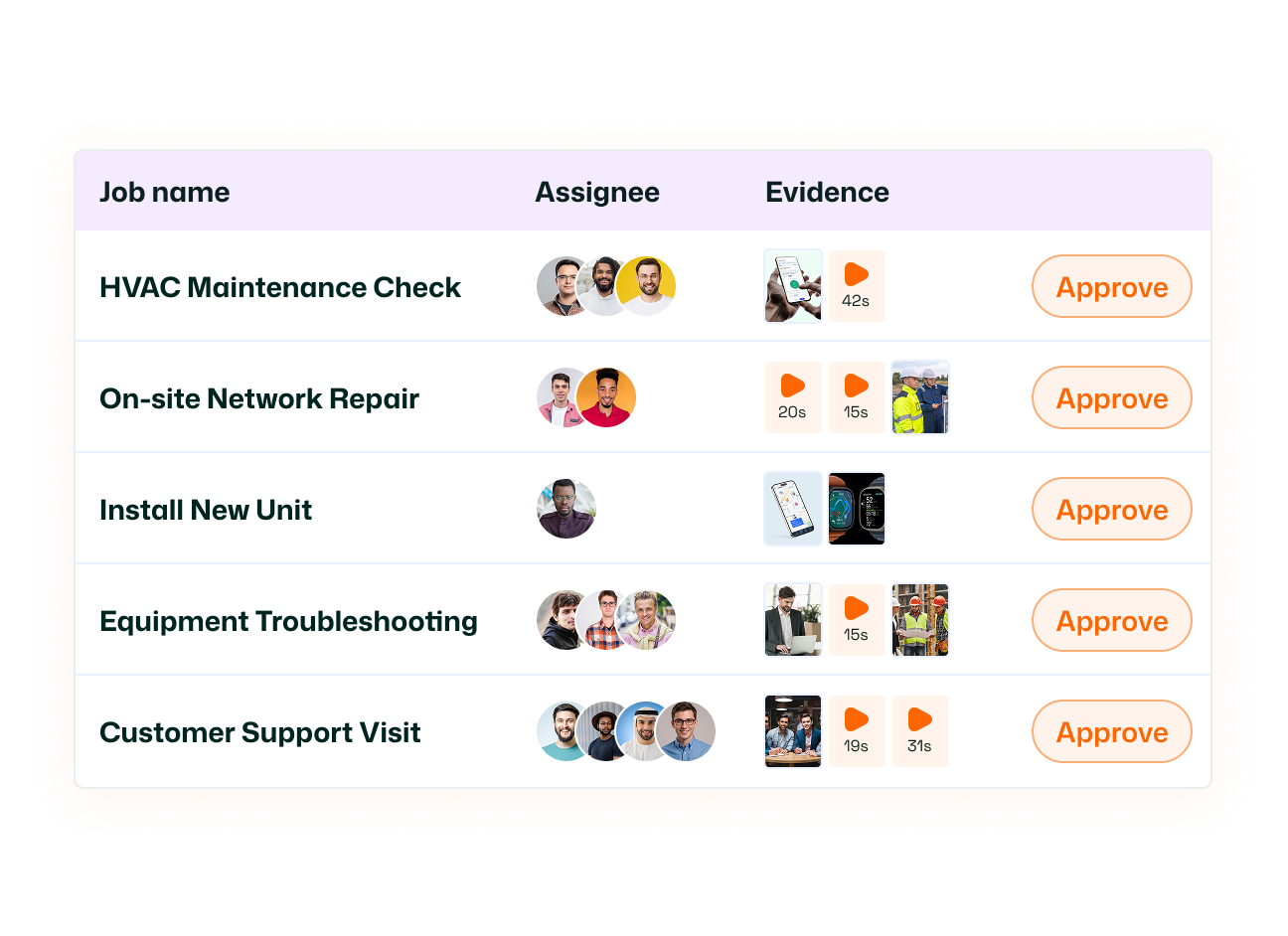Approve the Install New Unit job

tap(1111, 509)
